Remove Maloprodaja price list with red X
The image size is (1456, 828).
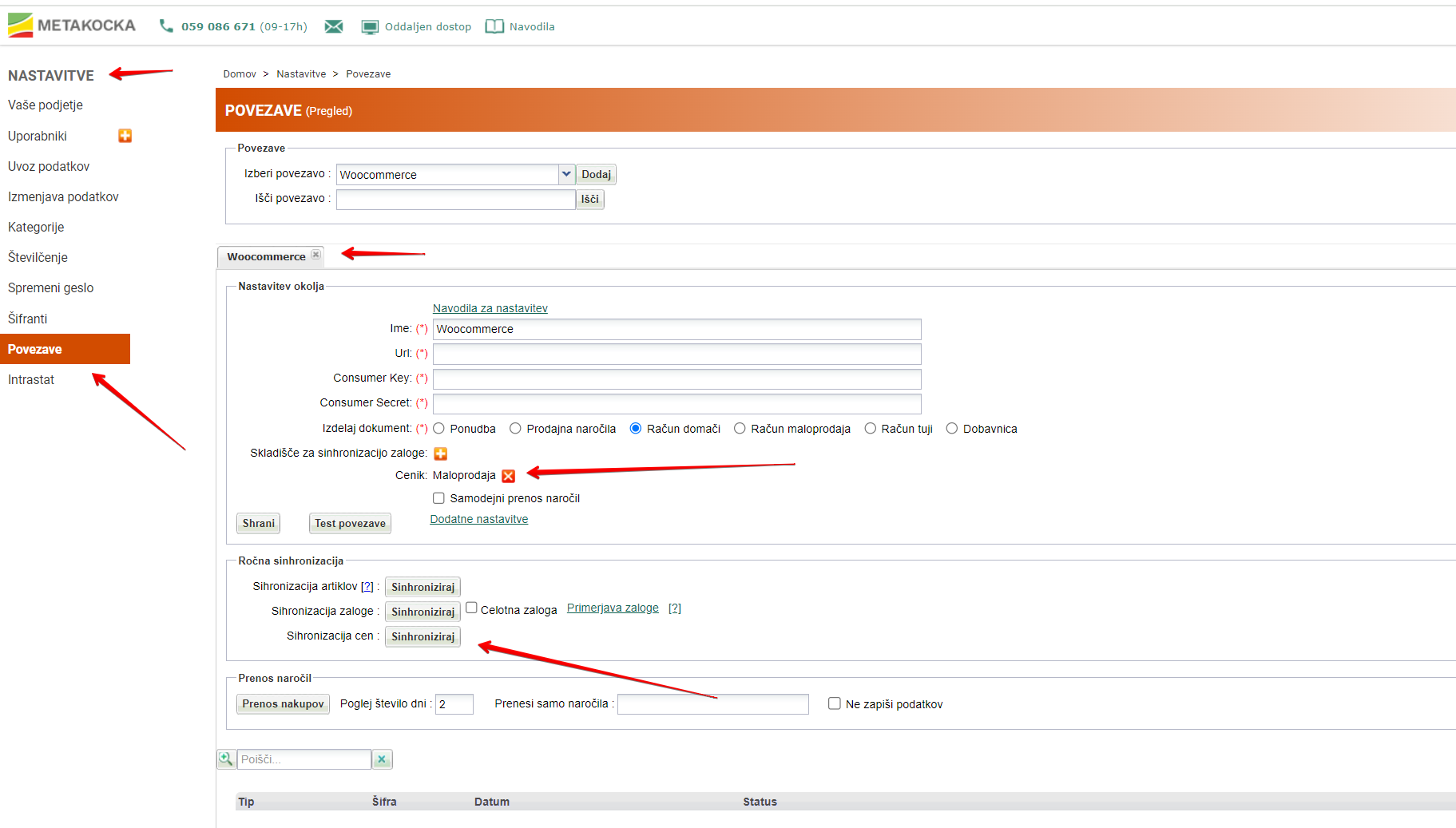click(508, 476)
